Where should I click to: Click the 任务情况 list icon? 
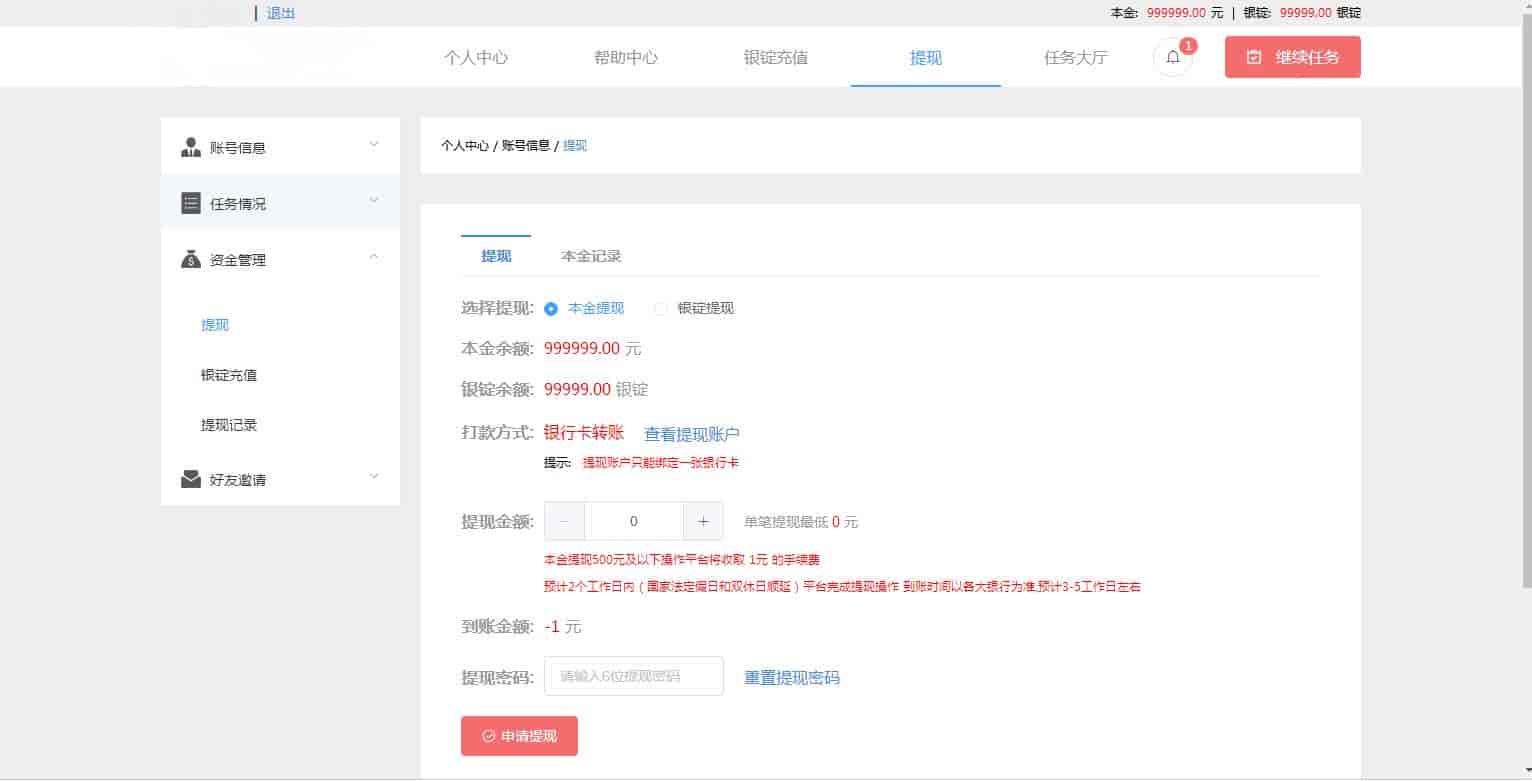(x=191, y=203)
